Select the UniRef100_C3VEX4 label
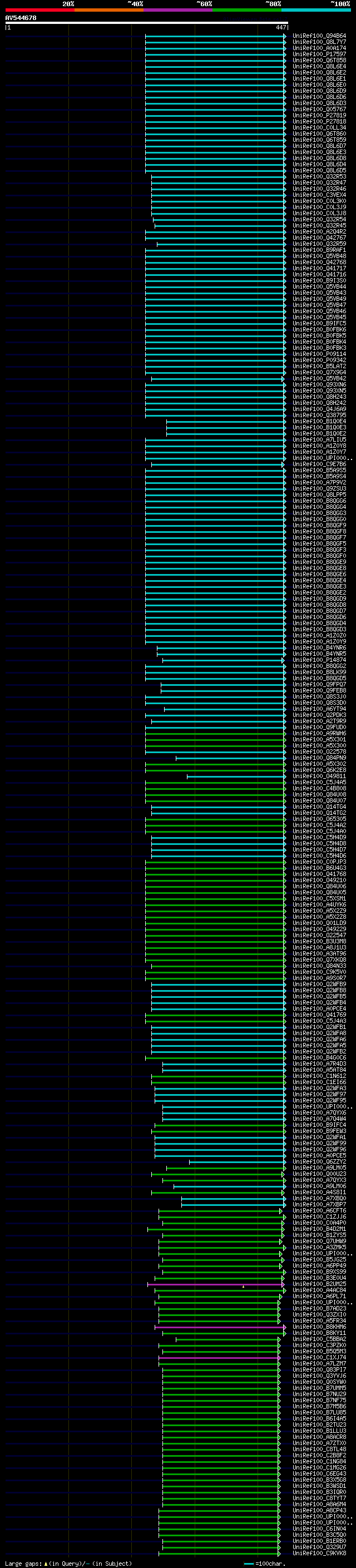The width and height of the screenshot is (356, 1568). point(319,195)
